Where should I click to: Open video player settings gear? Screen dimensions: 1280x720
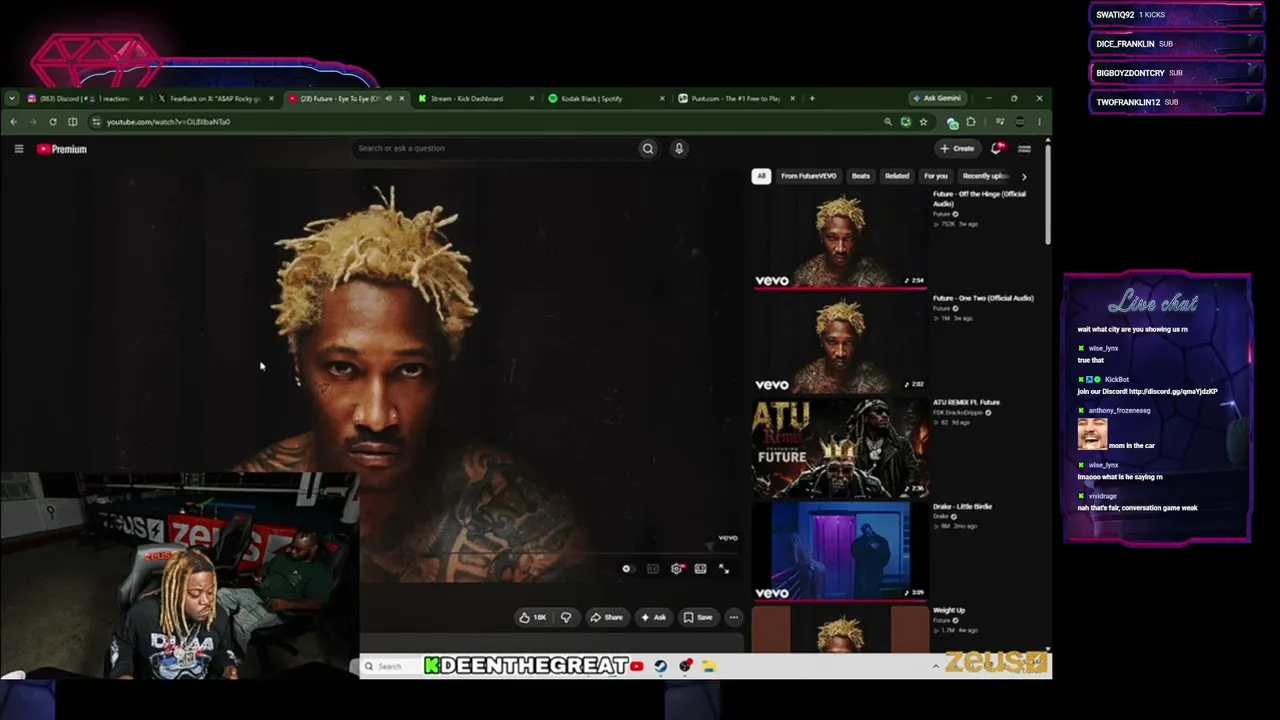(x=677, y=569)
